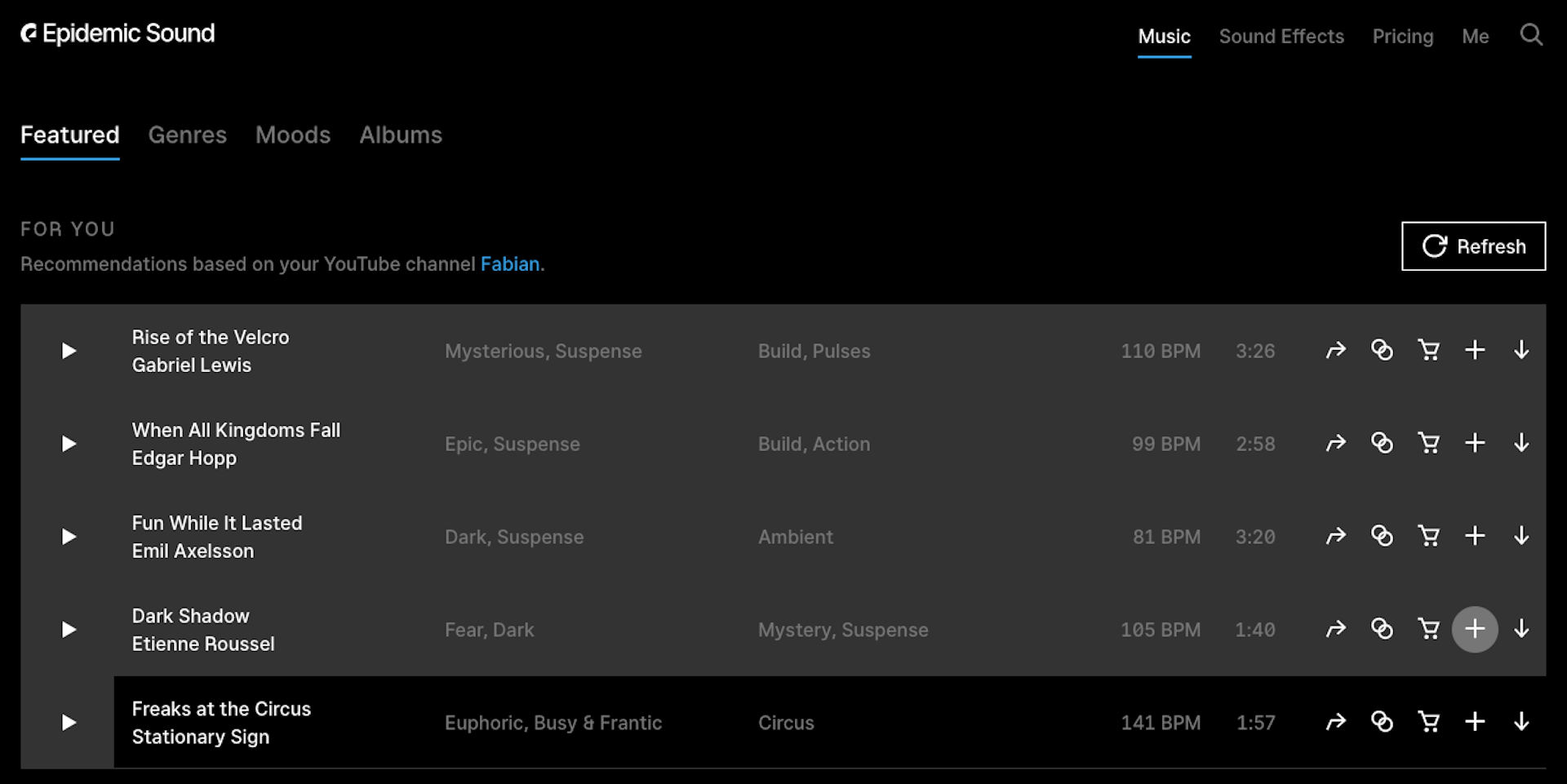This screenshot has height=784, width=1567.
Task: Play the track Rise of the Velcro
Action: click(69, 350)
